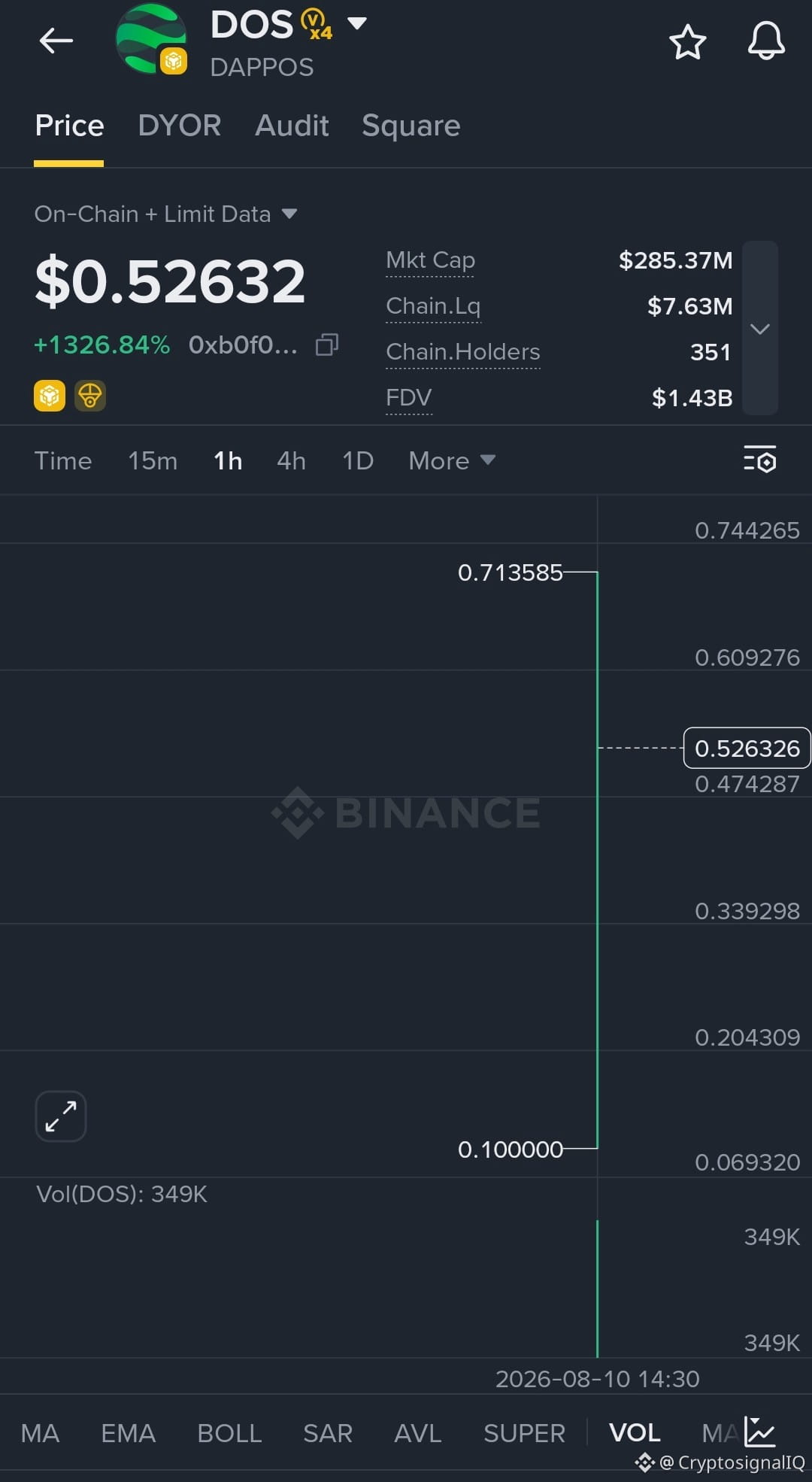
Task: Expand chart to fullscreen
Action: click(61, 1116)
